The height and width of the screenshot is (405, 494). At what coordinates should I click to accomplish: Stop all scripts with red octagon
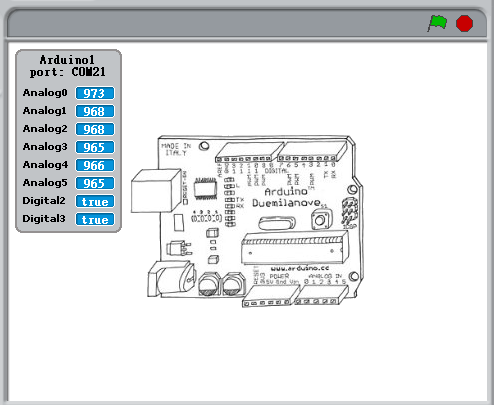(464, 24)
